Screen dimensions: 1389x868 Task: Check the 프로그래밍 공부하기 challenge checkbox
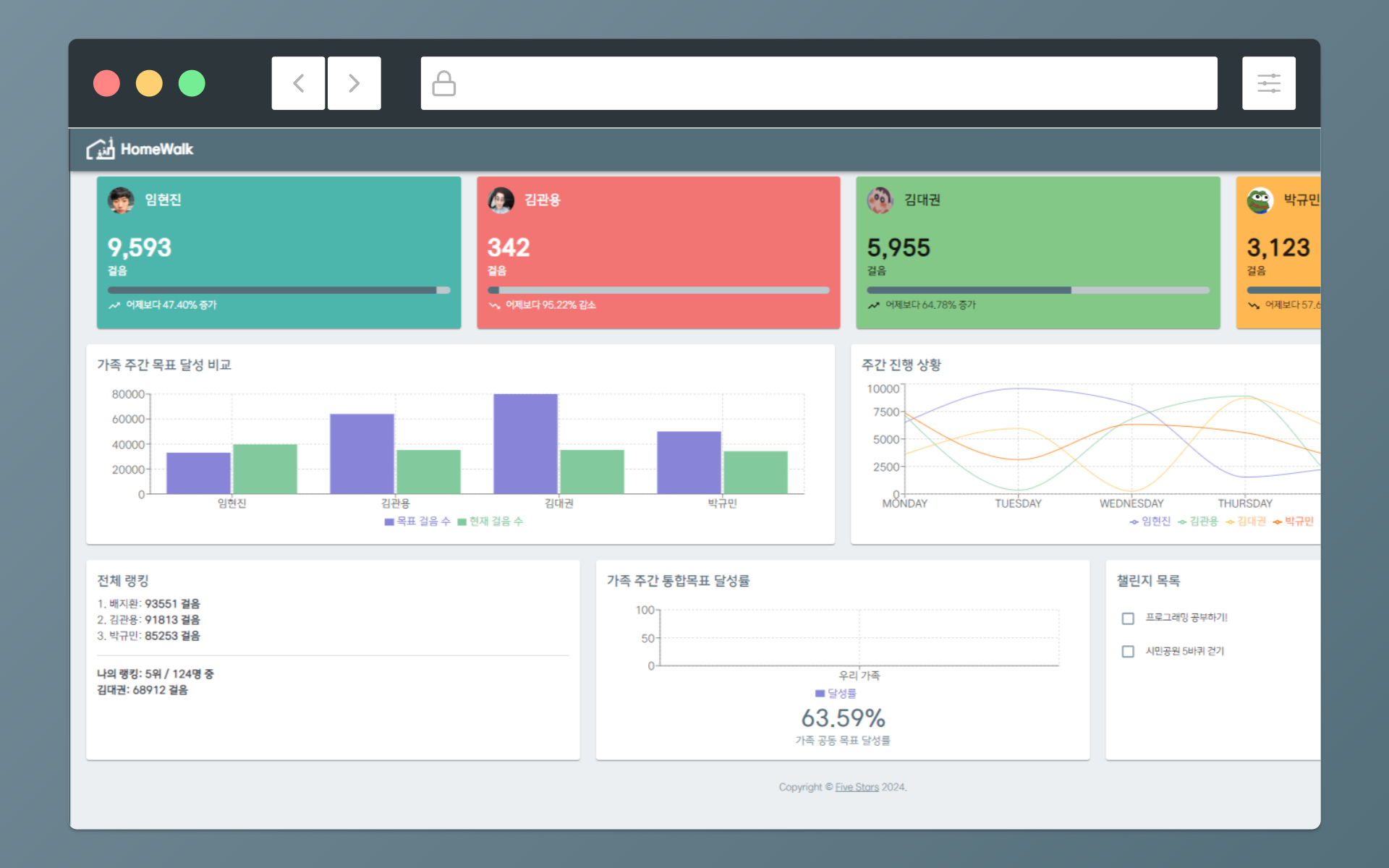point(1128,618)
